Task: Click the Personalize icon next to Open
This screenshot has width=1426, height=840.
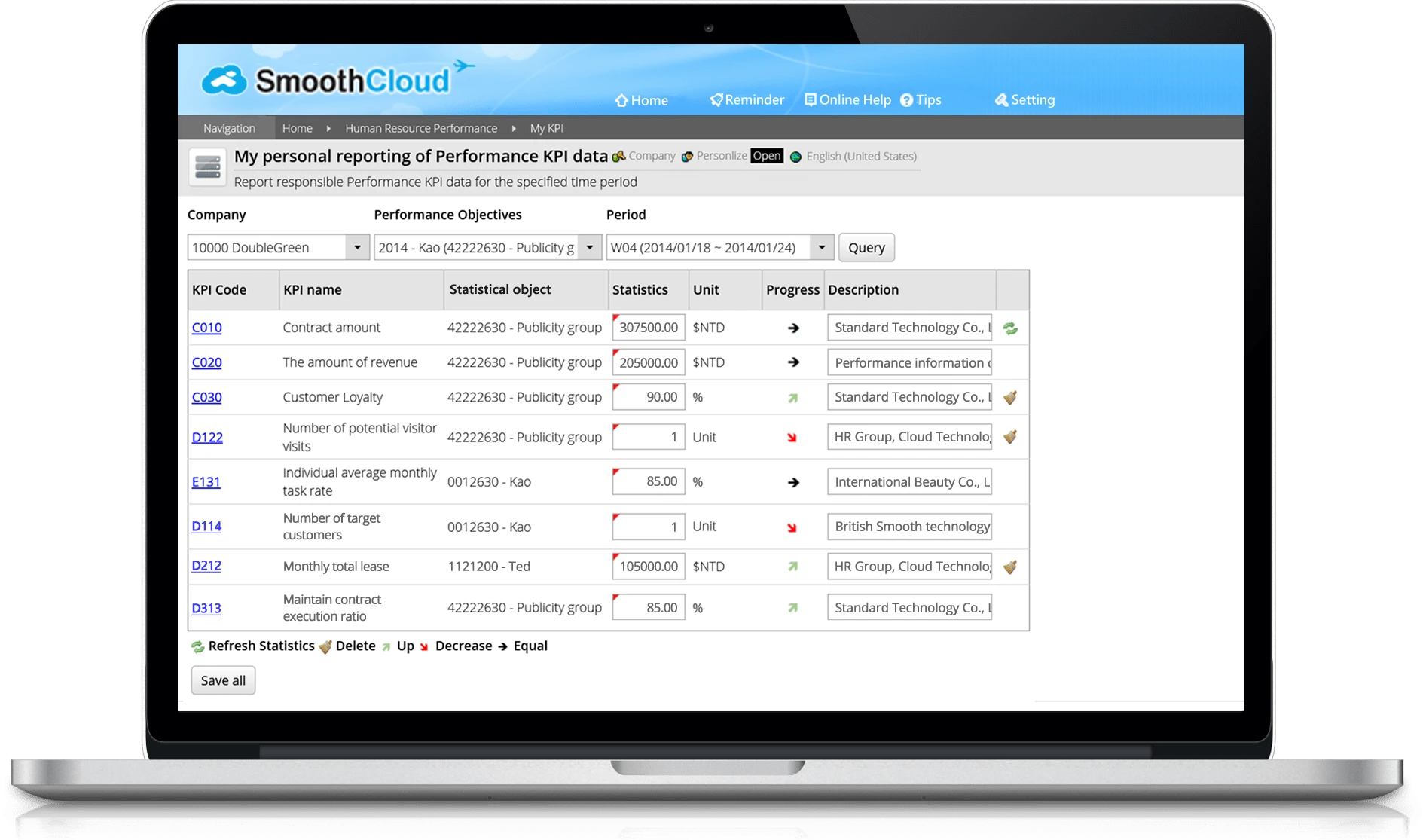Action: click(x=686, y=156)
